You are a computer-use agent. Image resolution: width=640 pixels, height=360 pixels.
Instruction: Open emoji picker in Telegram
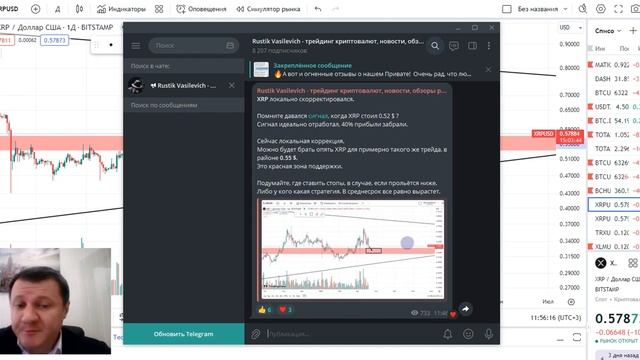468,334
